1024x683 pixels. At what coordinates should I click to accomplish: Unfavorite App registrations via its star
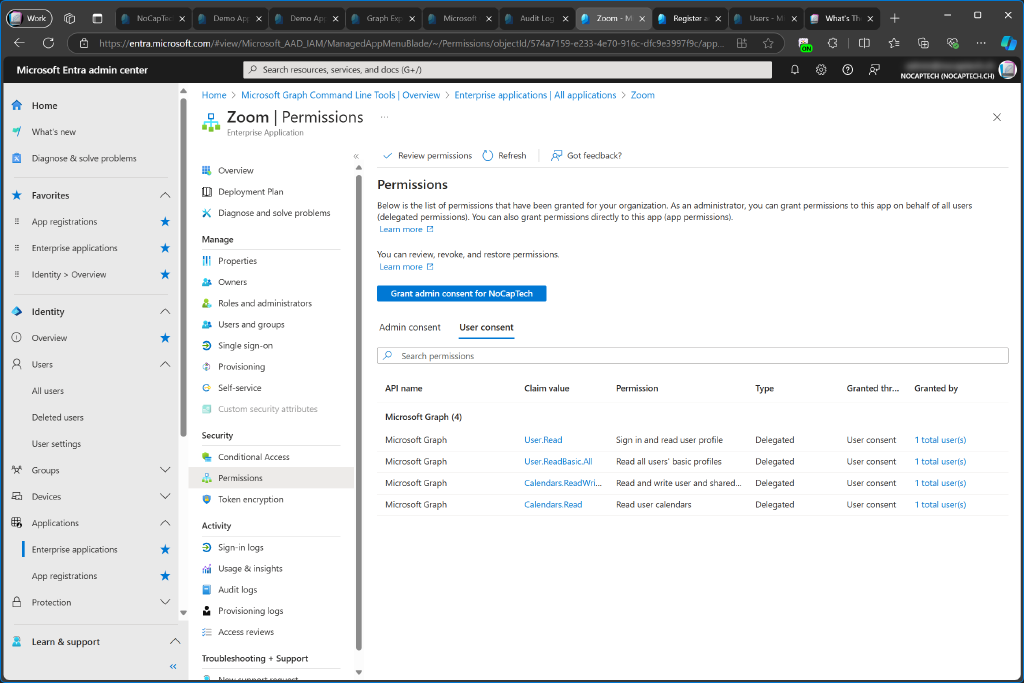click(165, 221)
